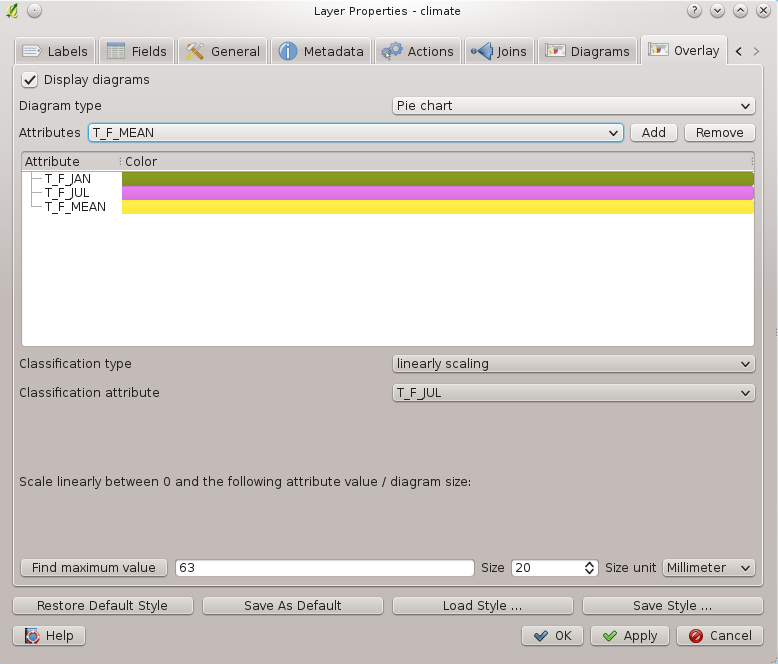This screenshot has height=664, width=778.
Task: Click the Fields tab table icon
Action: [x=116, y=51]
